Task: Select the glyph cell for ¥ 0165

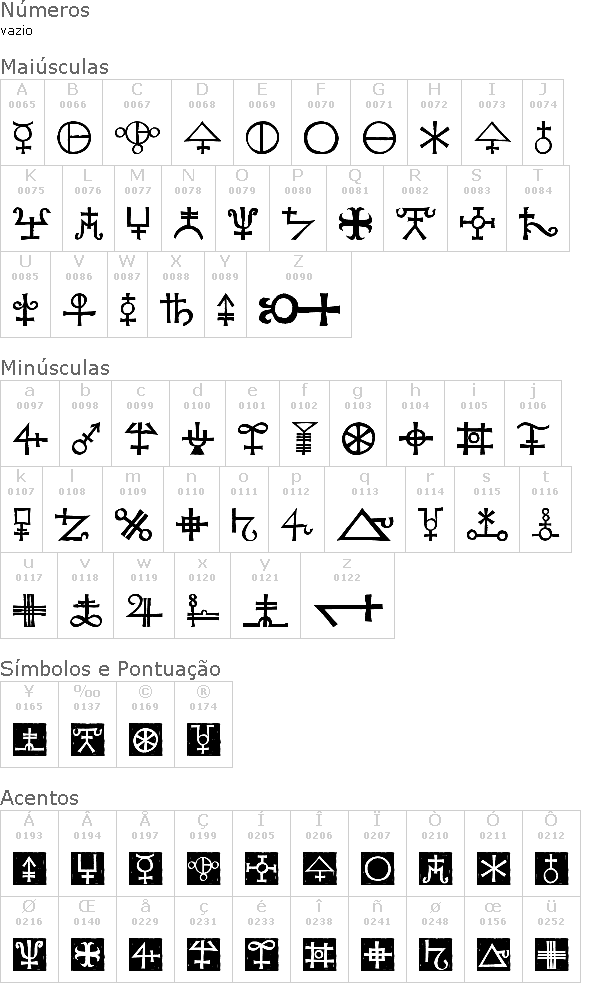Action: click(29, 725)
